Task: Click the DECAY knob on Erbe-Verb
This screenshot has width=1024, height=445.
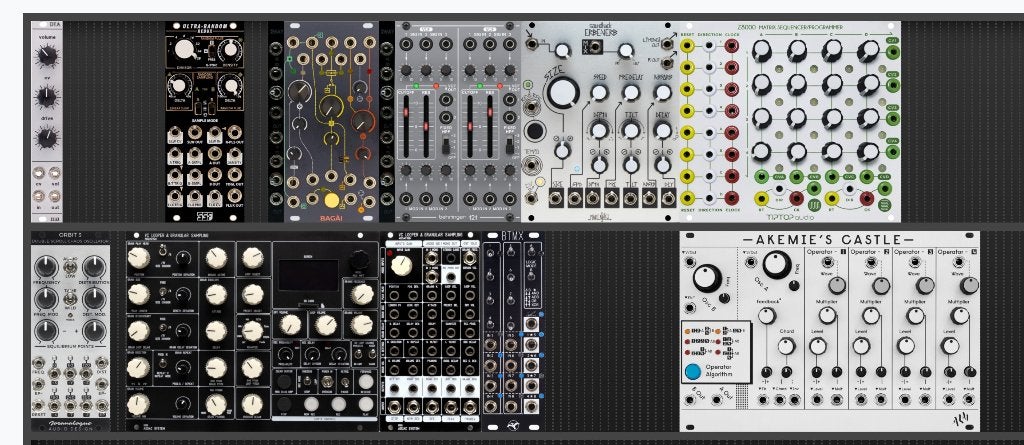Action: (662, 130)
